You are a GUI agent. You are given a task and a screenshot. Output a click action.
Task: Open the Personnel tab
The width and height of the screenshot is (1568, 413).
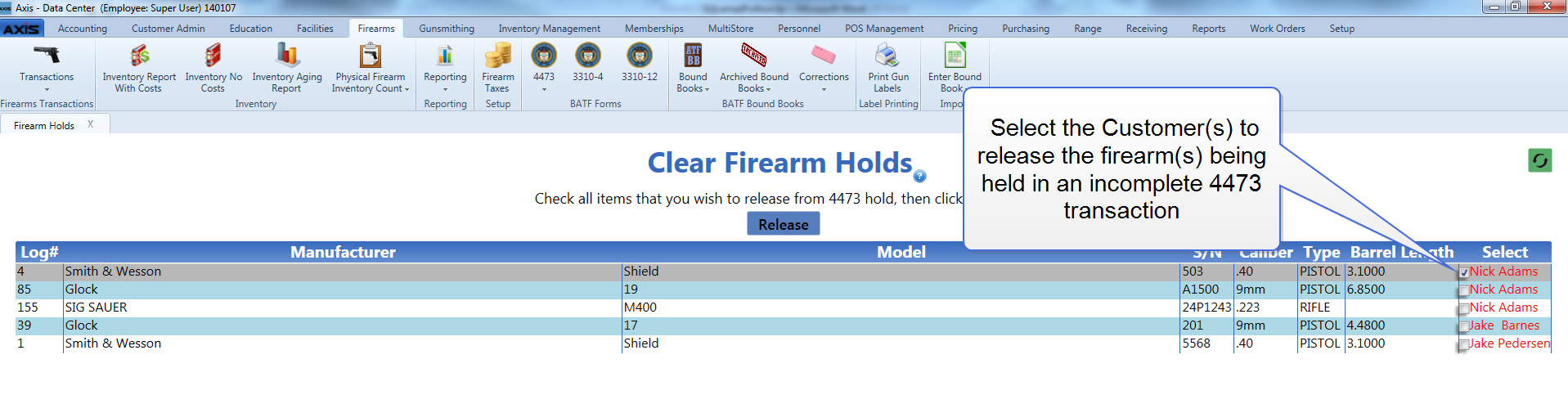click(x=799, y=29)
